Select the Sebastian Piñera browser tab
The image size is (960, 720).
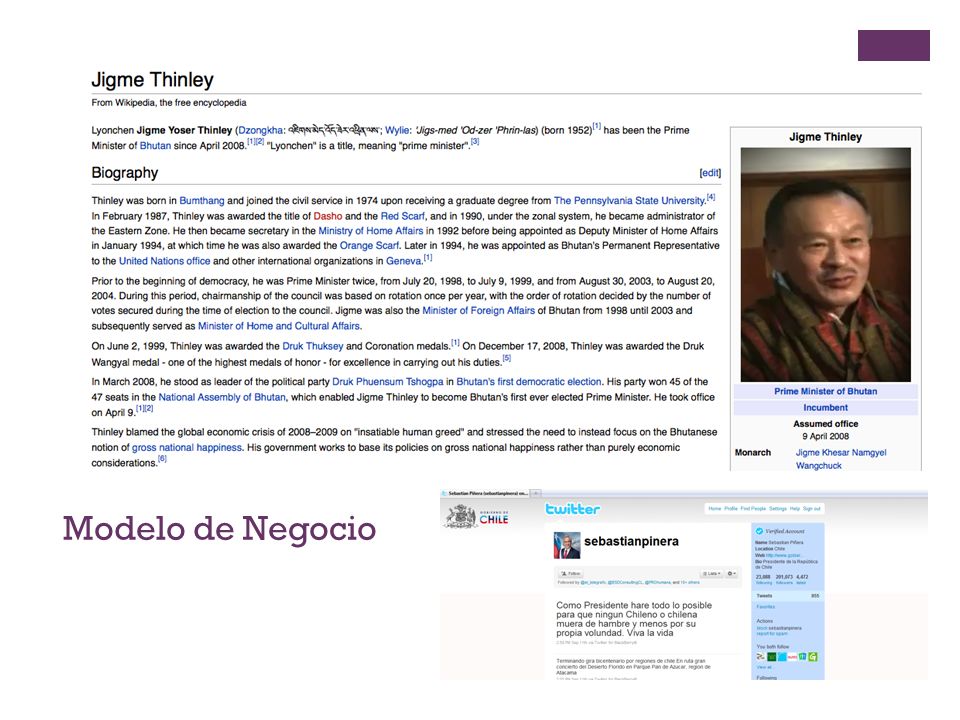click(x=485, y=493)
